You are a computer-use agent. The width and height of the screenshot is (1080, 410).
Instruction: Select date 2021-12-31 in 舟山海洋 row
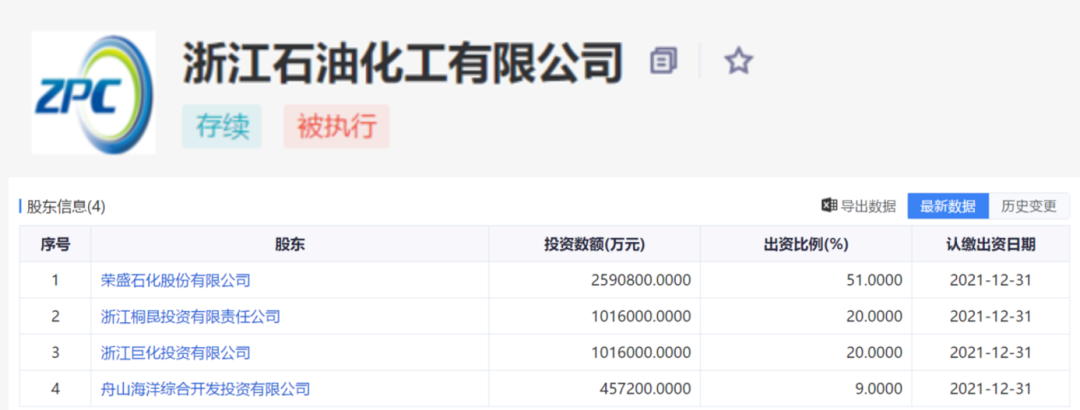(990, 389)
